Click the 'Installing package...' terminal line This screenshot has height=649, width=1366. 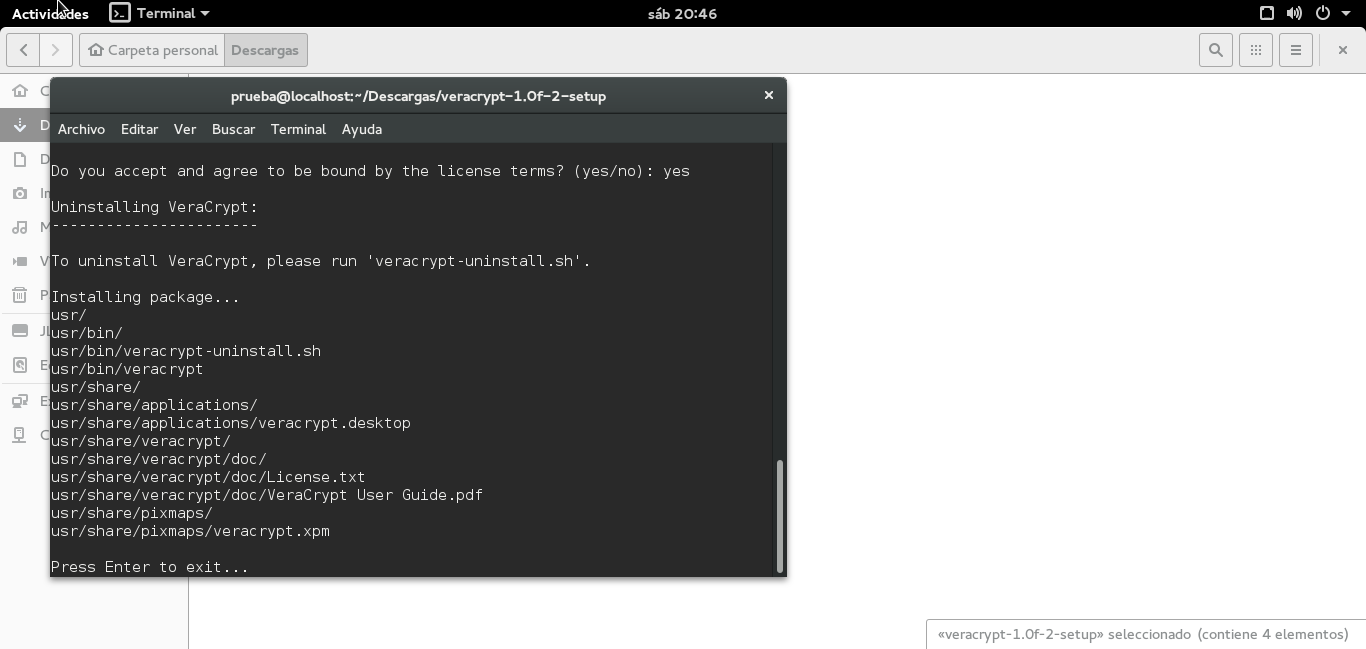click(x=145, y=297)
